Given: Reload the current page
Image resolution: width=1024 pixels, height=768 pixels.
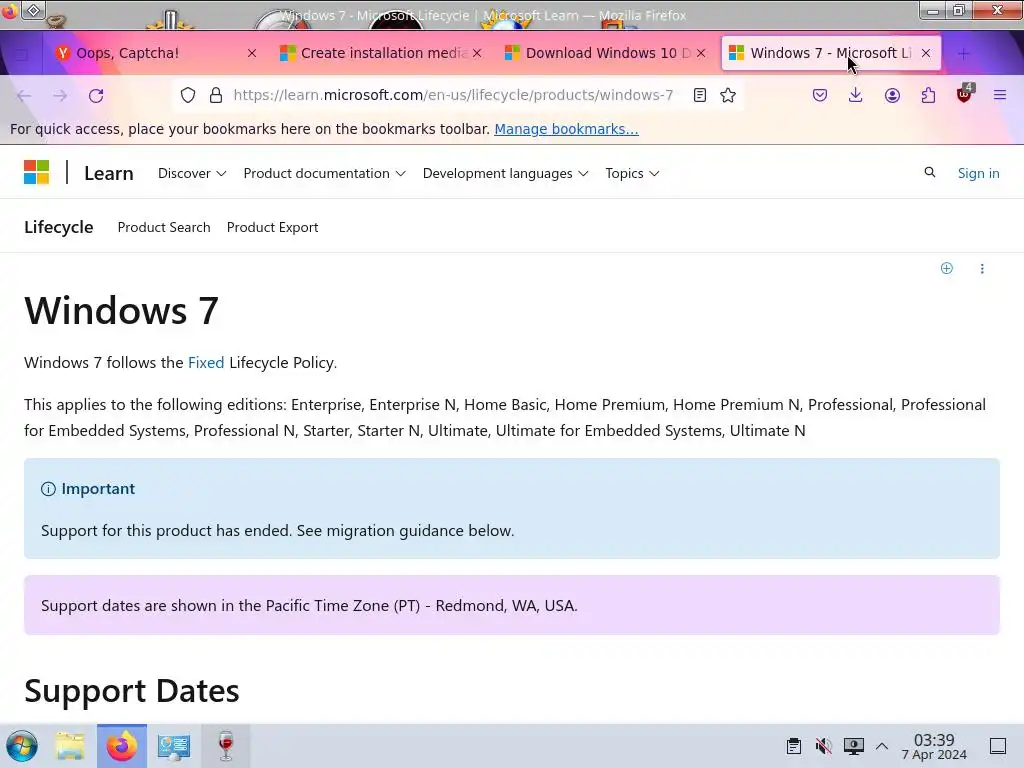Looking at the screenshot, I should [96, 95].
